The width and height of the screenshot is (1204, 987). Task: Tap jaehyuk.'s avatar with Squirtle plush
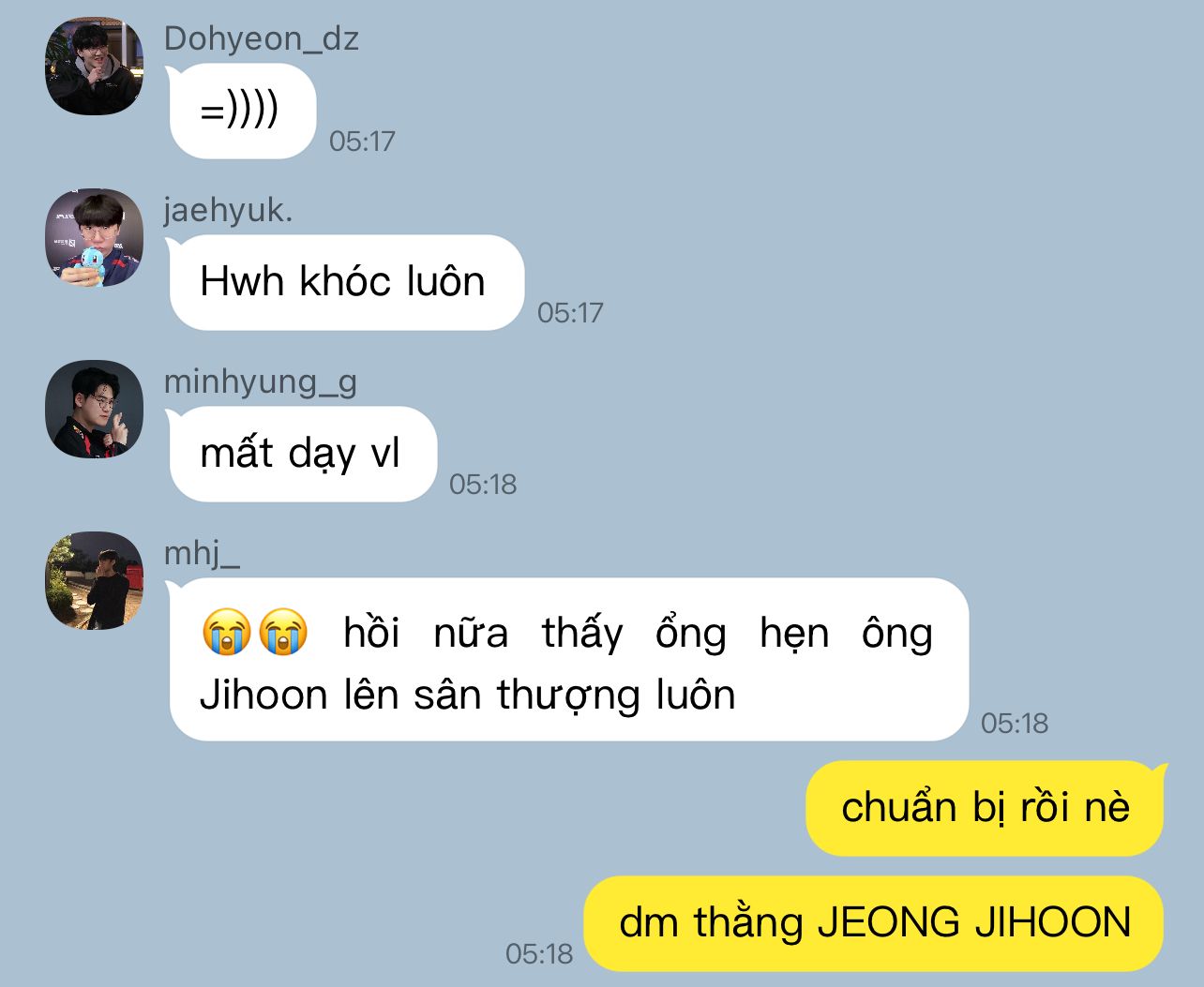click(94, 238)
